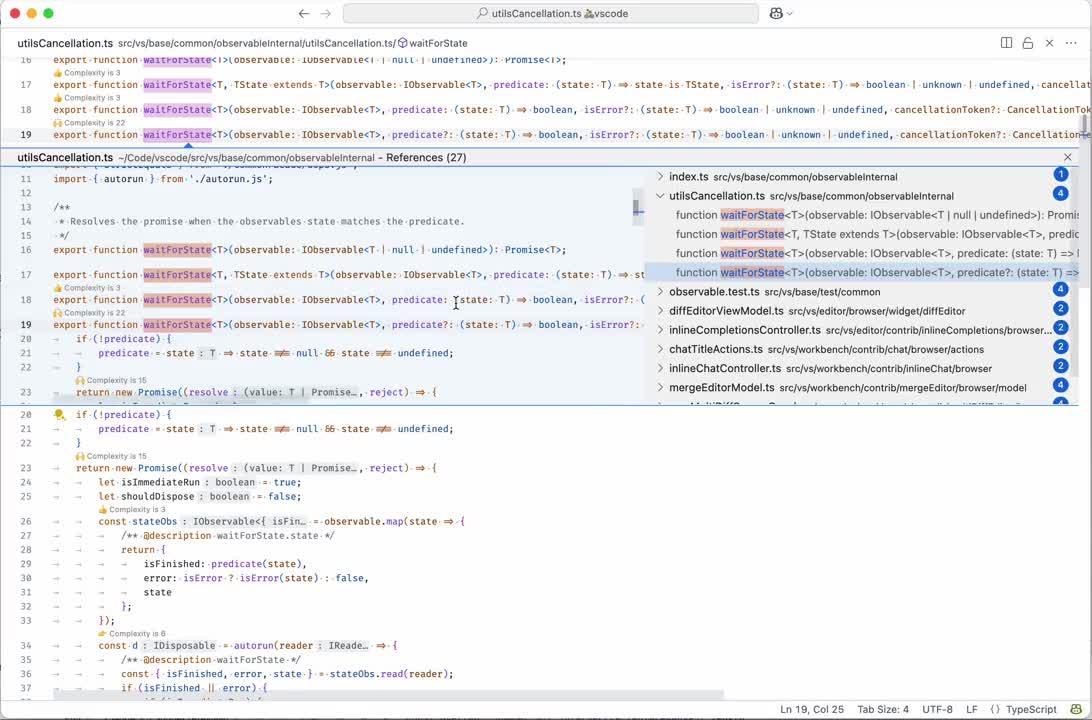This screenshot has height=720, width=1092.
Task: Click the waitForState symbol icon in the breadcrumb
Action: (403, 43)
